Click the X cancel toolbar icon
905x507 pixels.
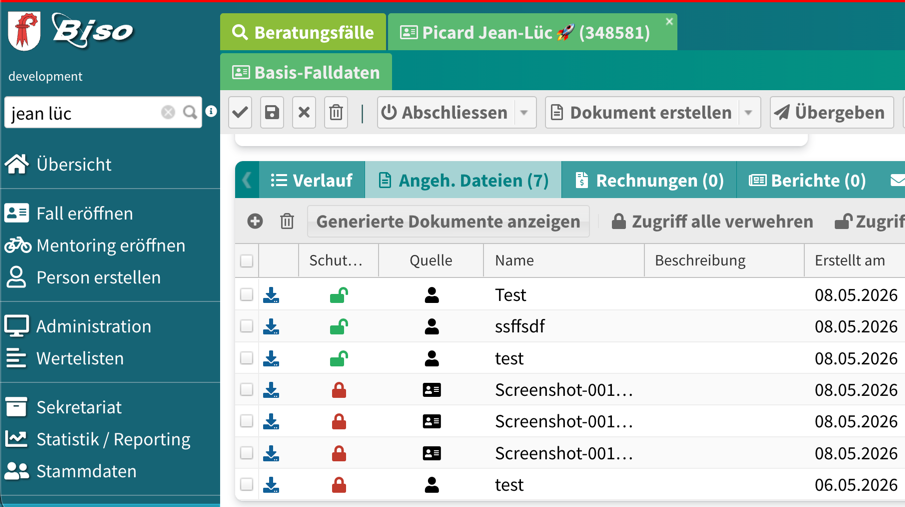[304, 112]
